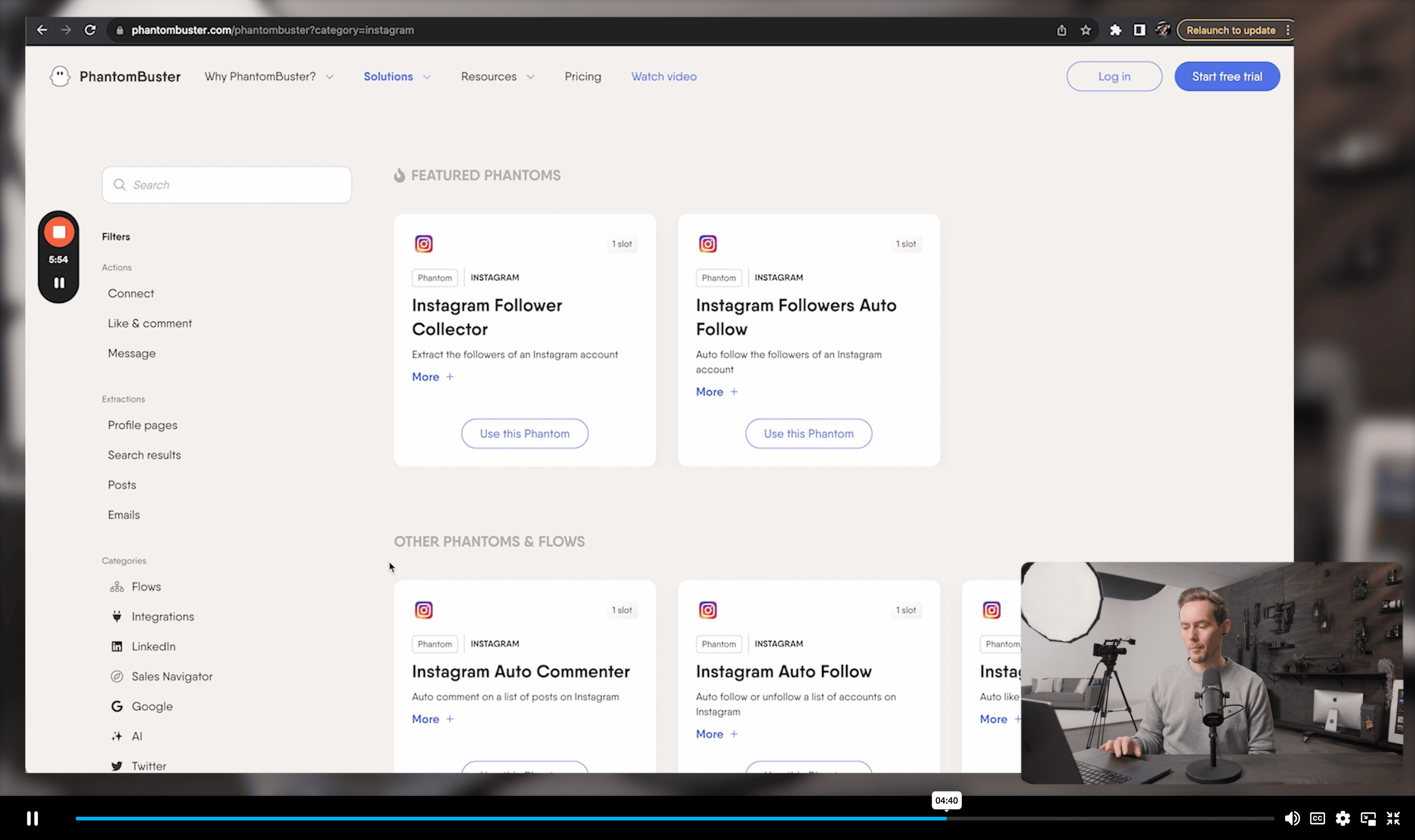Use the Instagram Followers Auto Follow Phantom
This screenshot has width=1415, height=840.
click(x=808, y=433)
